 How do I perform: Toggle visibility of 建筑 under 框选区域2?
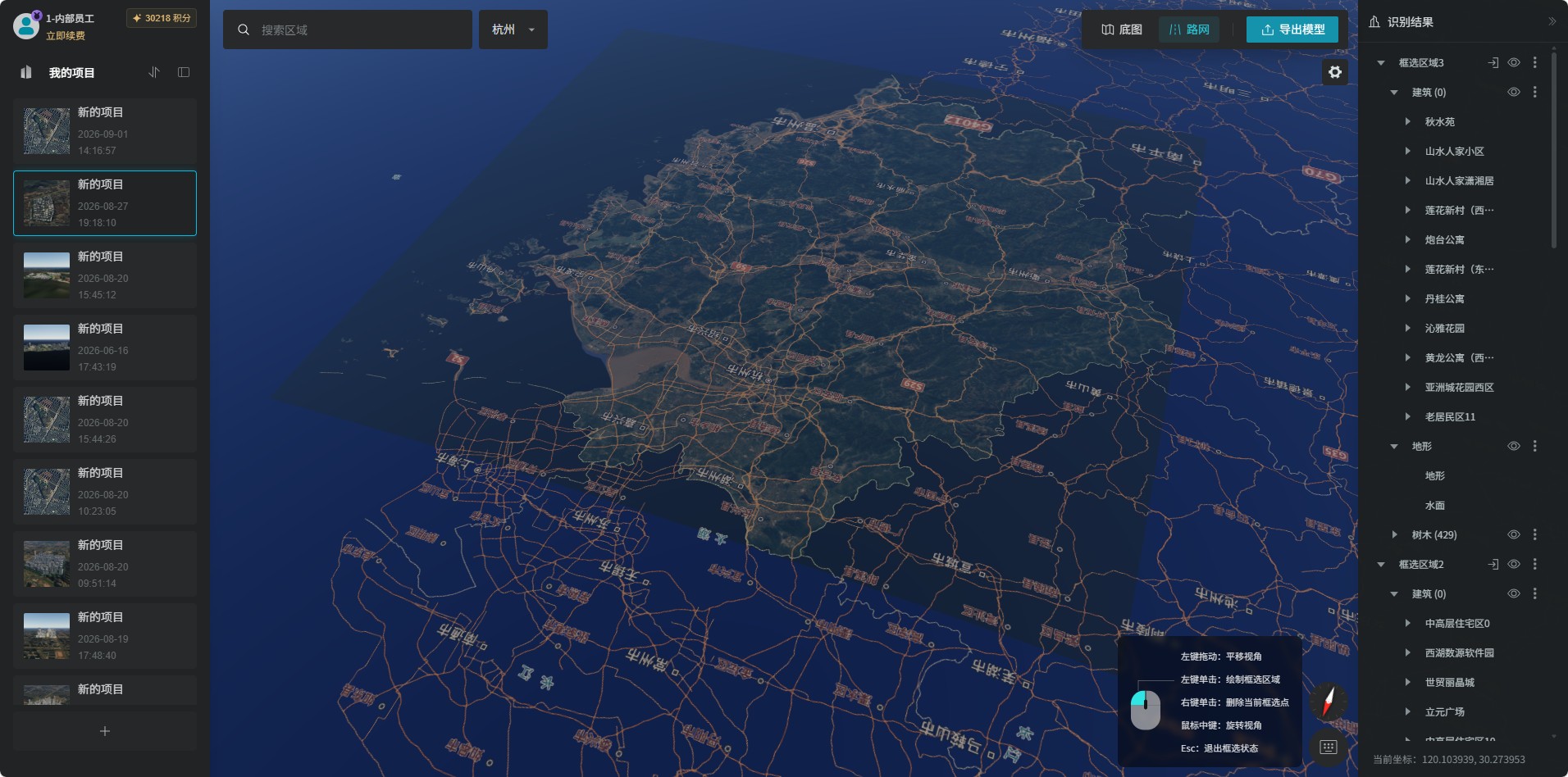click(1514, 593)
